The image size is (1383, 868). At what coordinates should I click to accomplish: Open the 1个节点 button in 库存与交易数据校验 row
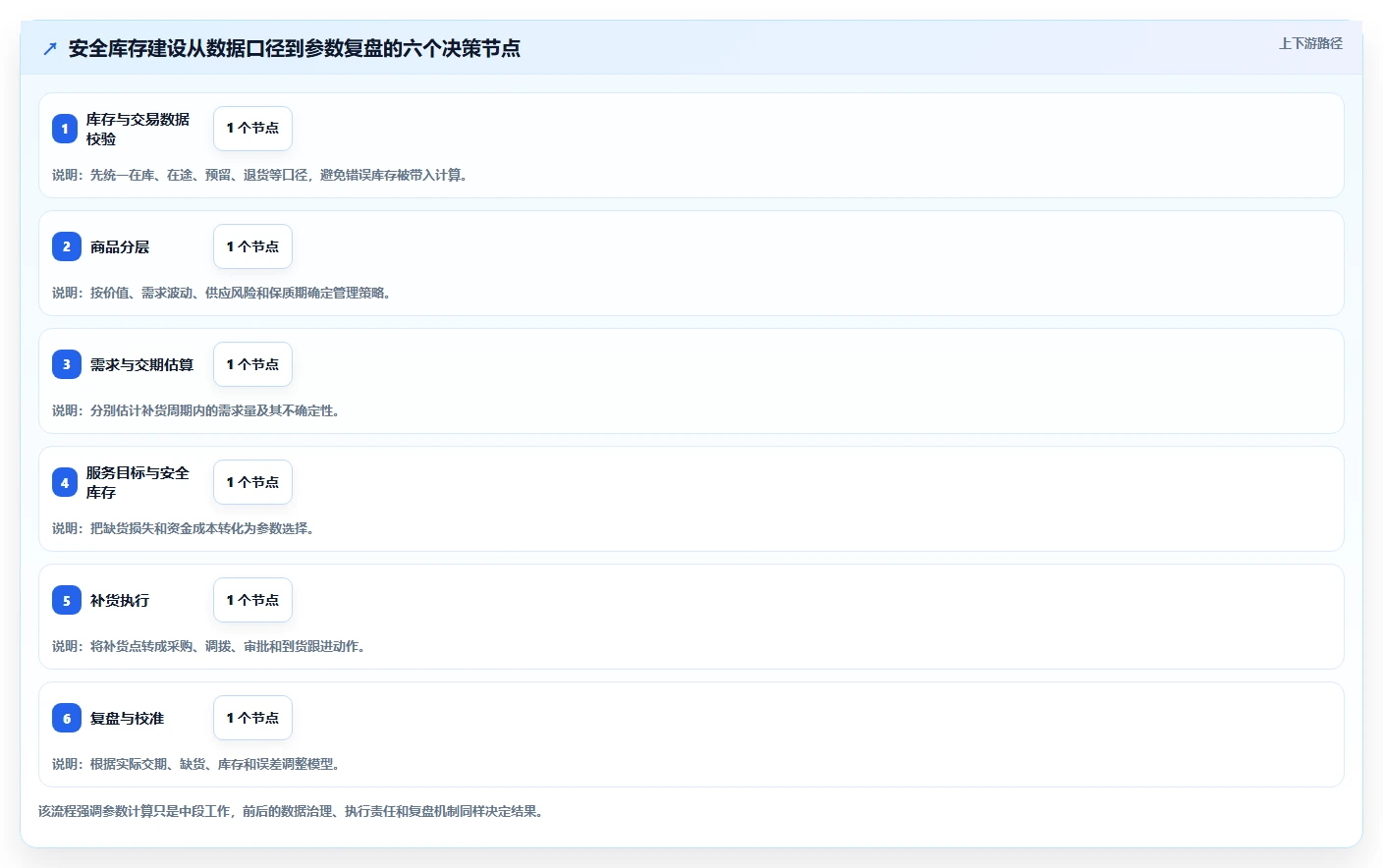252,129
